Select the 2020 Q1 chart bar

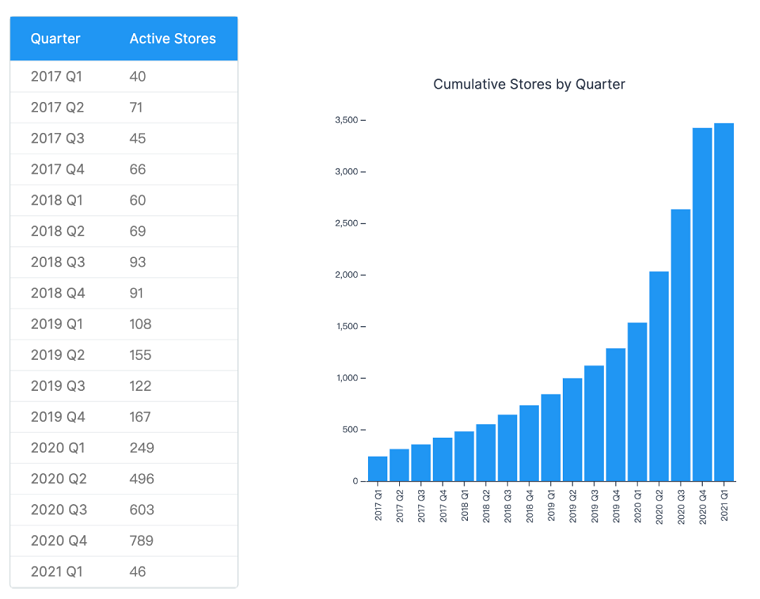tap(637, 402)
